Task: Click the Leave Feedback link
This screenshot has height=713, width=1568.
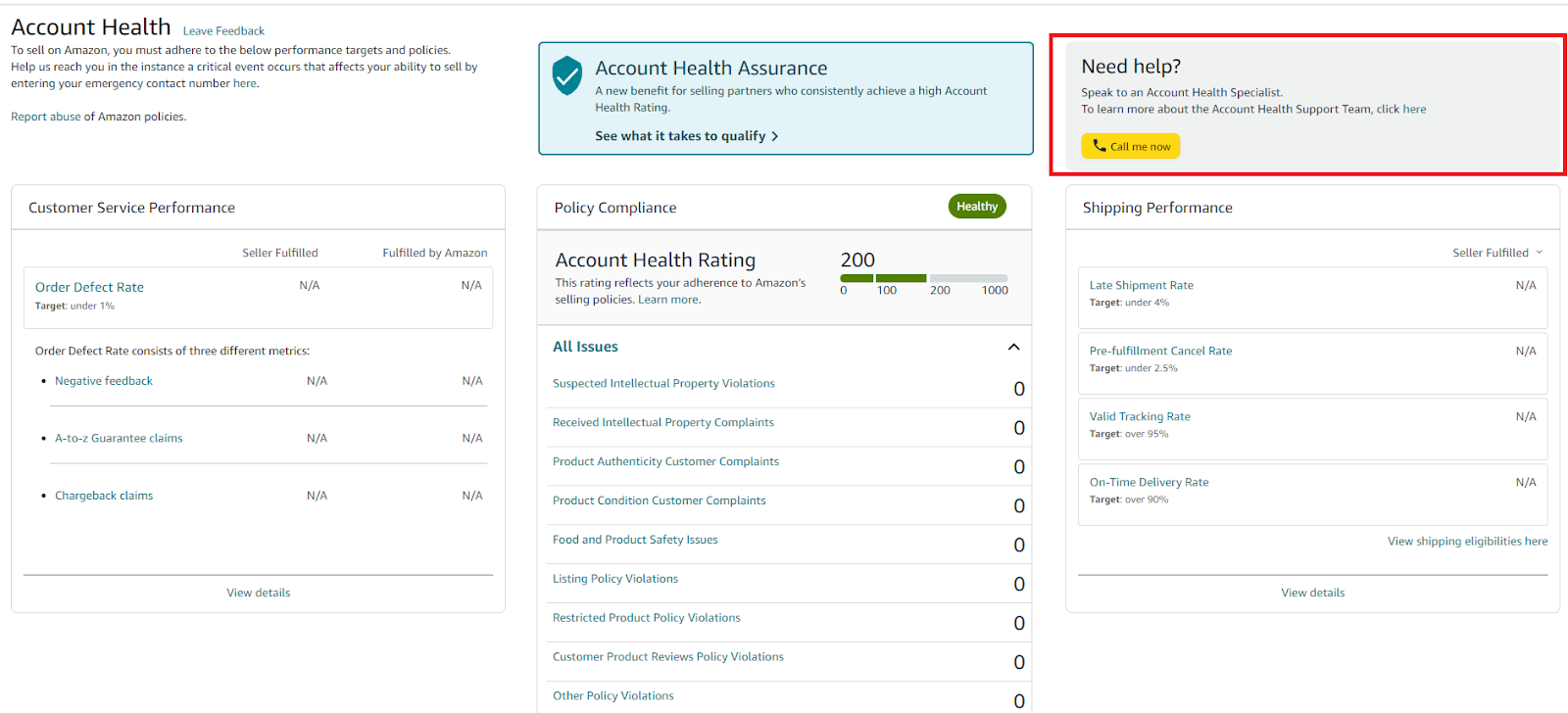Action: click(223, 31)
